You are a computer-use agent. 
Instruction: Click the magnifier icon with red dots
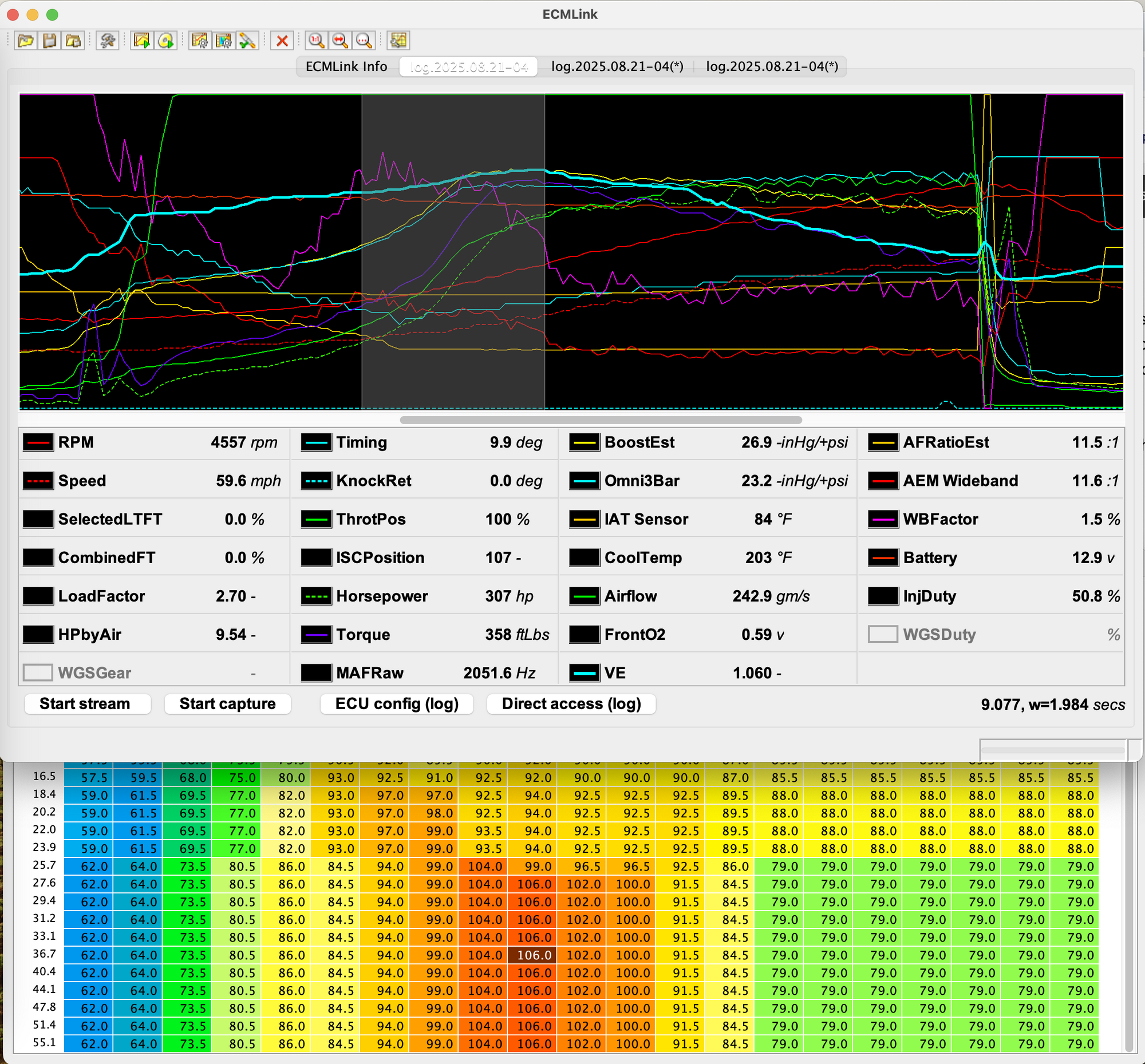tap(364, 40)
